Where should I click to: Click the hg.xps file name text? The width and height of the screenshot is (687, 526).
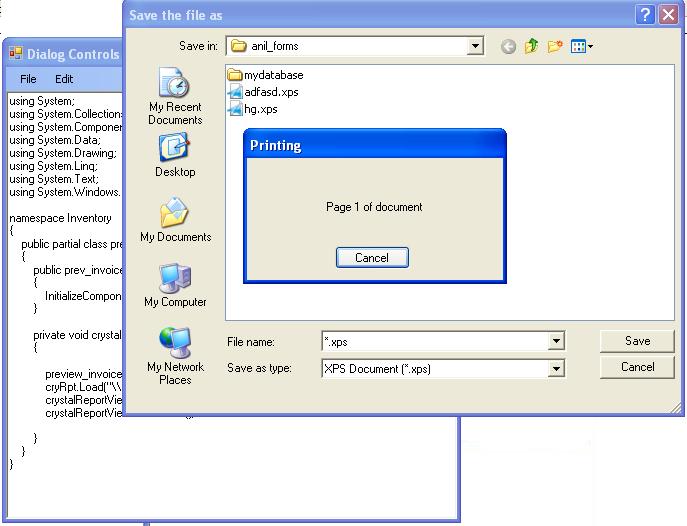tap(261, 109)
